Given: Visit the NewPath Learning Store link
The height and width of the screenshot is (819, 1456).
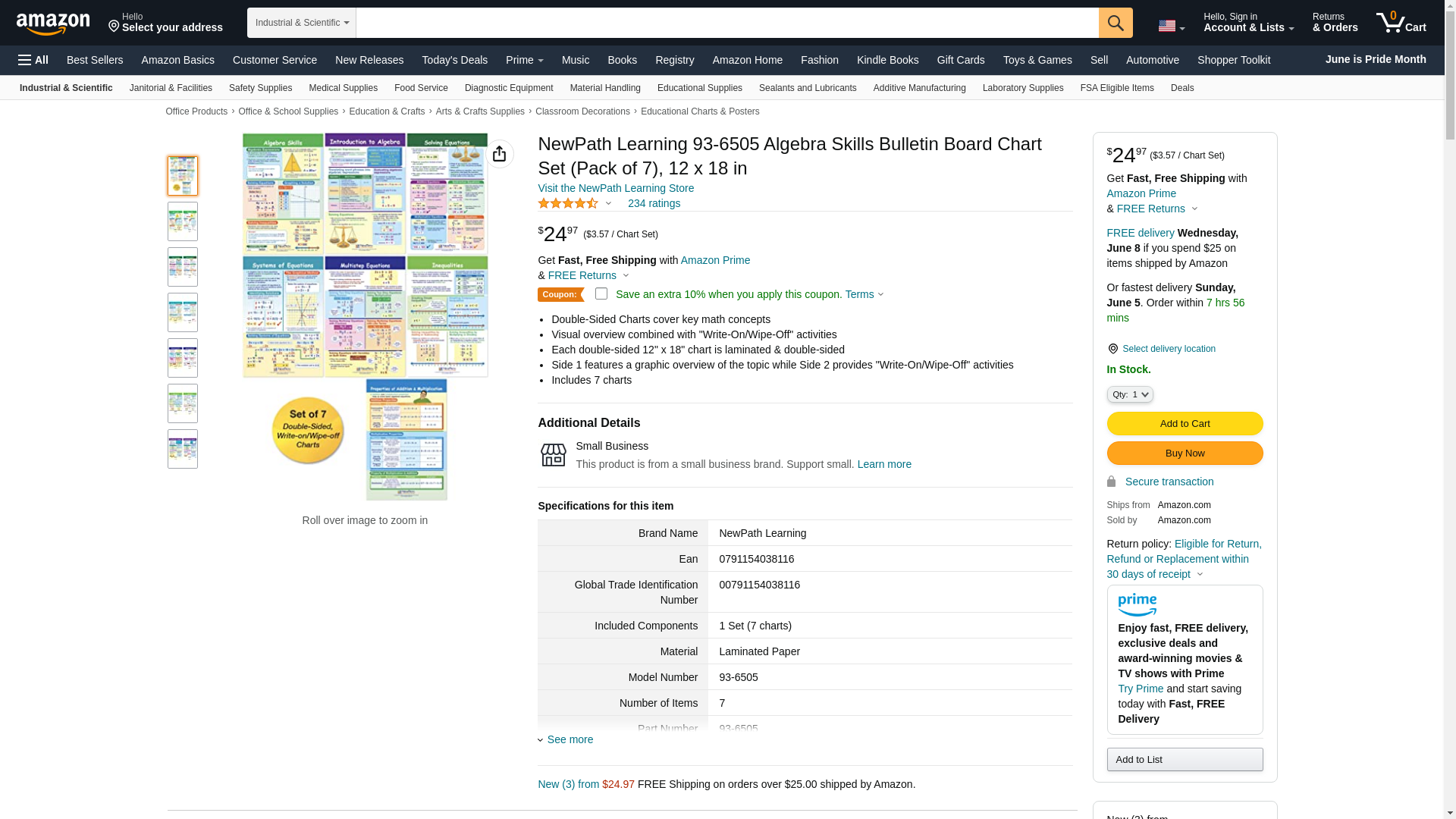Looking at the screenshot, I should pyautogui.click(x=615, y=188).
